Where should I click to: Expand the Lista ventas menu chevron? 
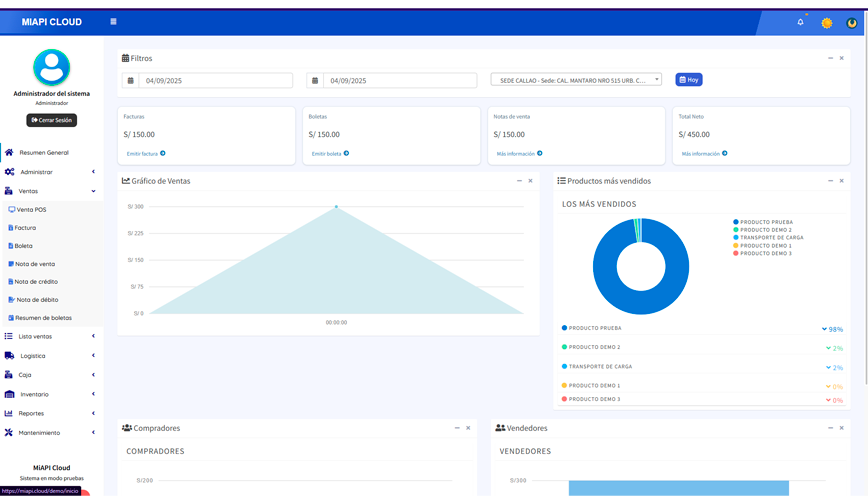[93, 337]
